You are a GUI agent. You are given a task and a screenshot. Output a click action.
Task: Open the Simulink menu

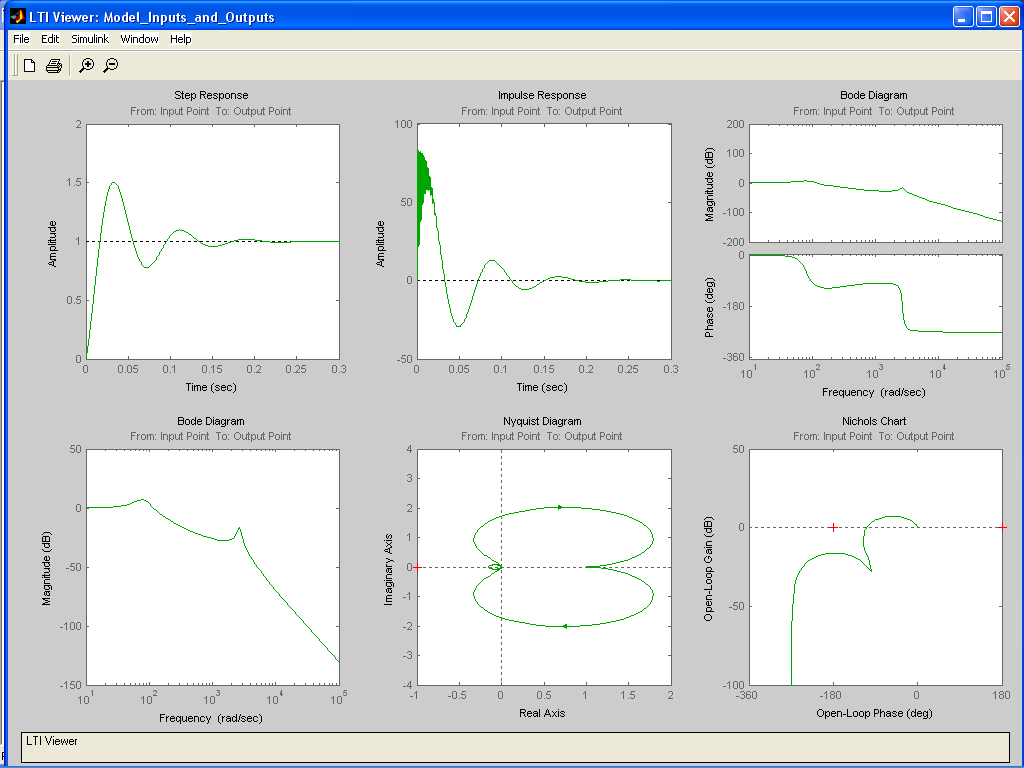click(90, 39)
